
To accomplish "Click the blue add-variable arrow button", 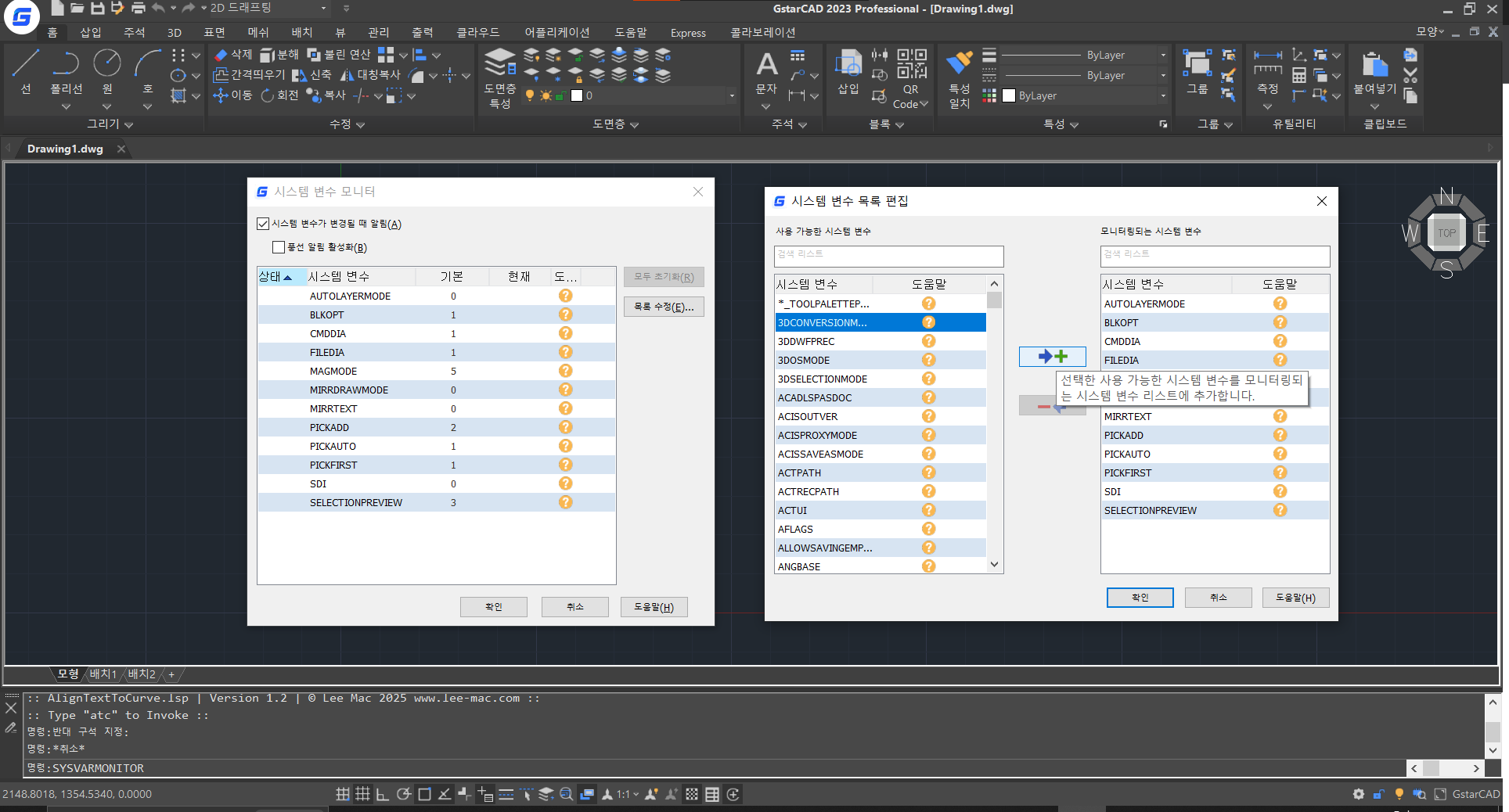I will click(1052, 357).
